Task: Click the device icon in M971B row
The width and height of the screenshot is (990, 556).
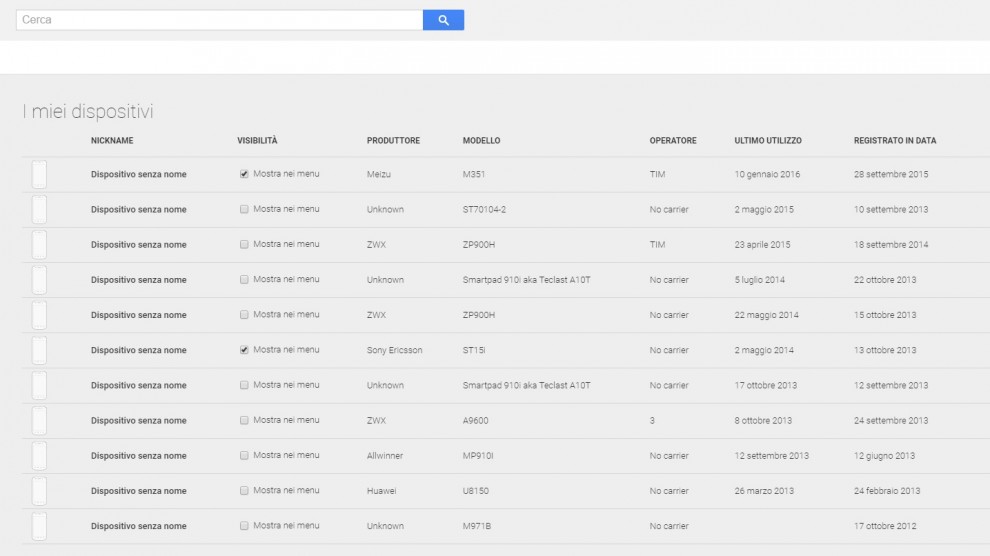Action: (x=39, y=526)
